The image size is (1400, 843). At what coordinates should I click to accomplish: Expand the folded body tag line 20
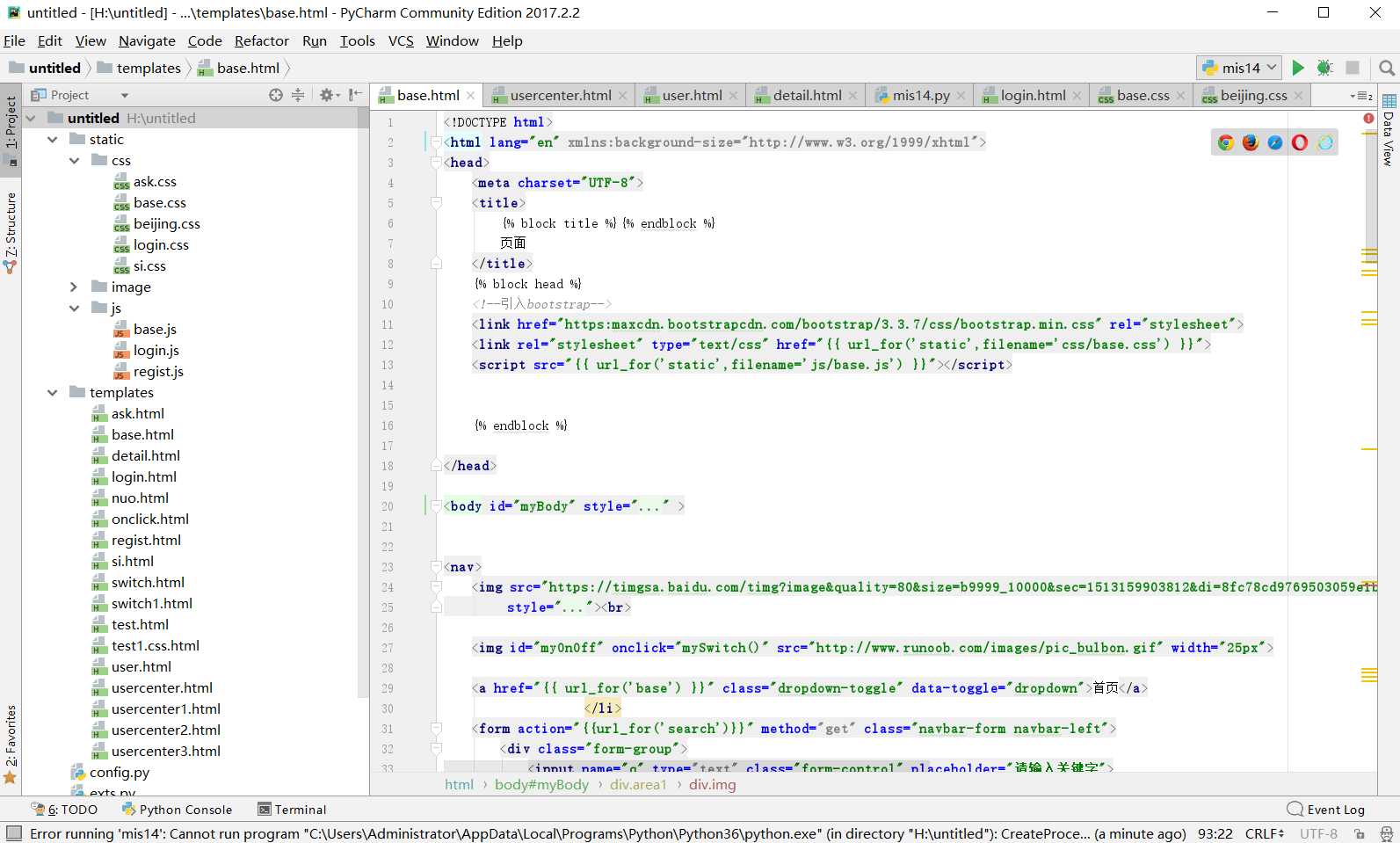(436, 506)
